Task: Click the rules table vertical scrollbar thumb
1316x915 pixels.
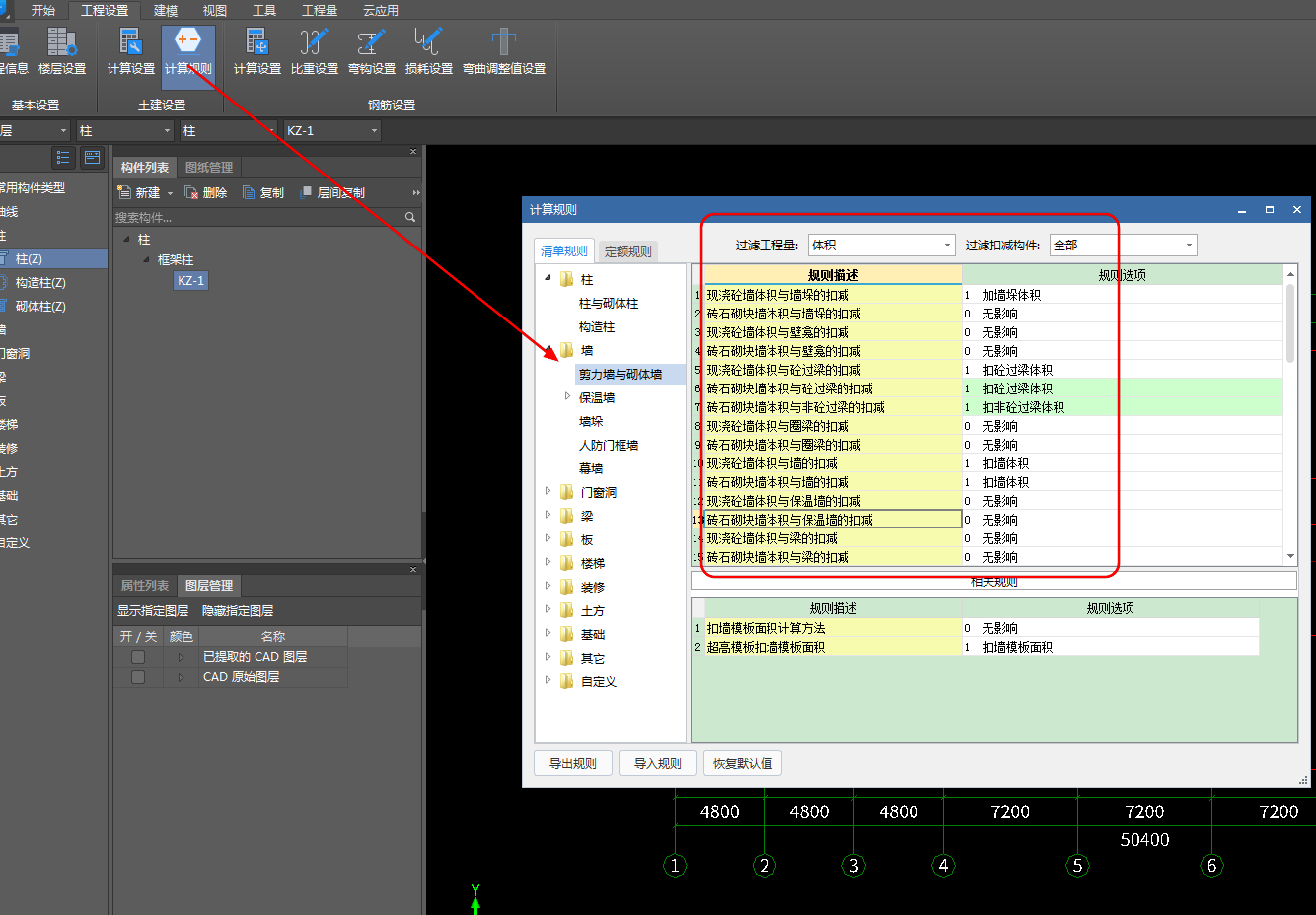Action: coord(1290,323)
